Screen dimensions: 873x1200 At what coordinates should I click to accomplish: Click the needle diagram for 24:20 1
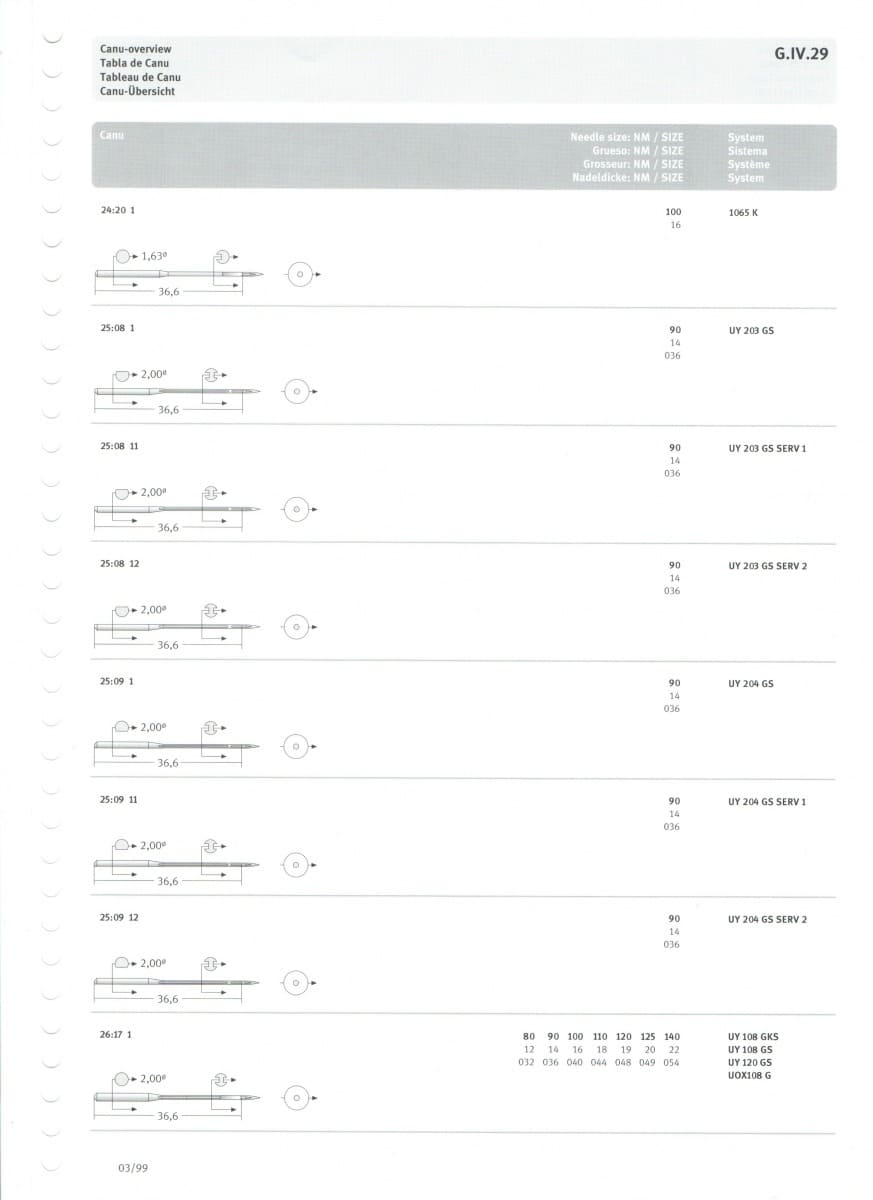coord(180,272)
